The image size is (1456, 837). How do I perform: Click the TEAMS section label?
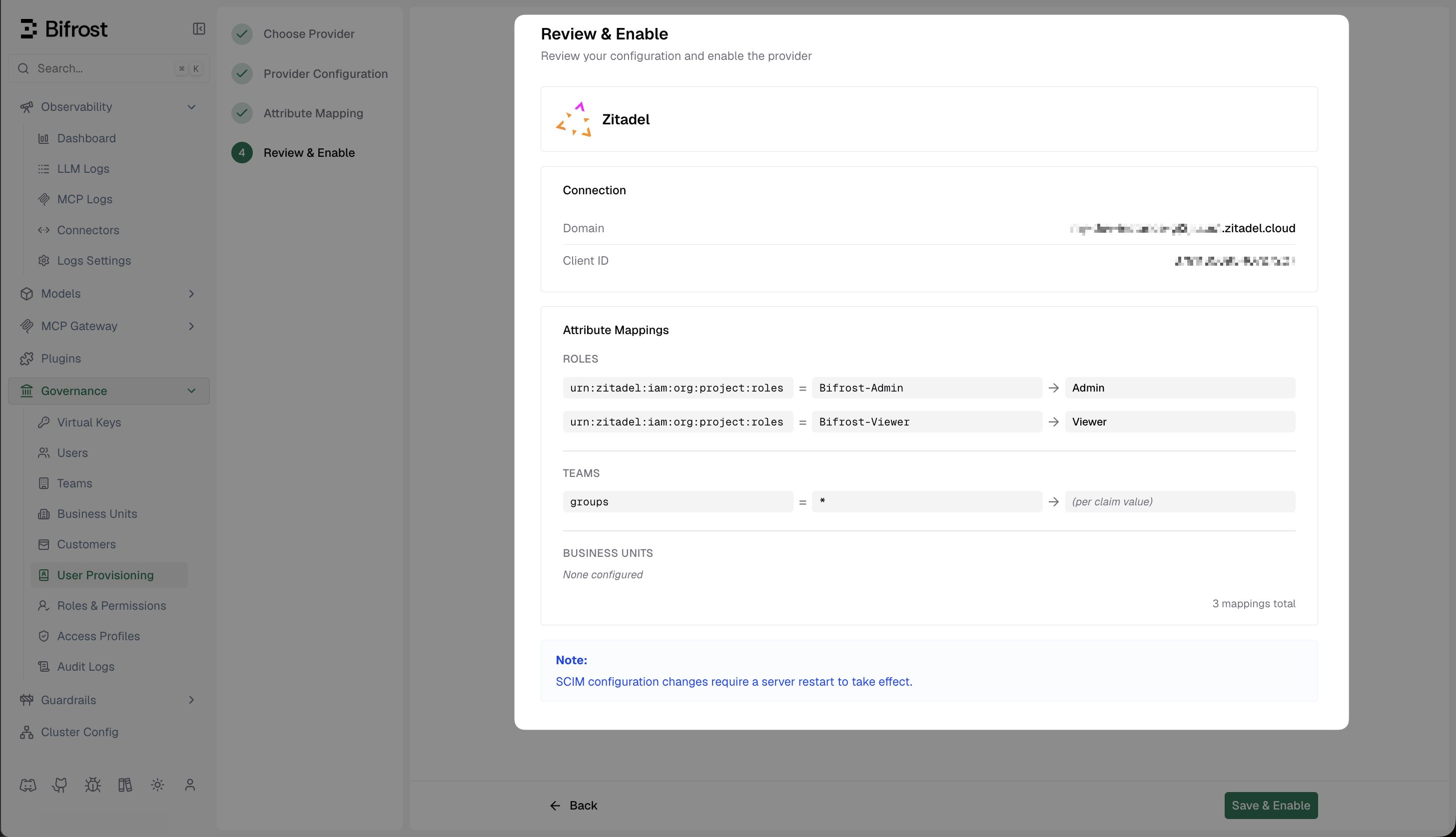[581, 473]
